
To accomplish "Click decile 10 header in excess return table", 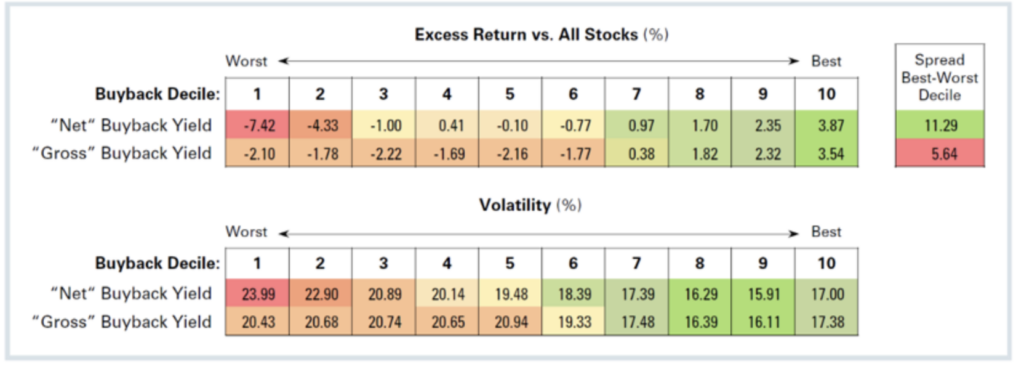I will (x=827, y=94).
